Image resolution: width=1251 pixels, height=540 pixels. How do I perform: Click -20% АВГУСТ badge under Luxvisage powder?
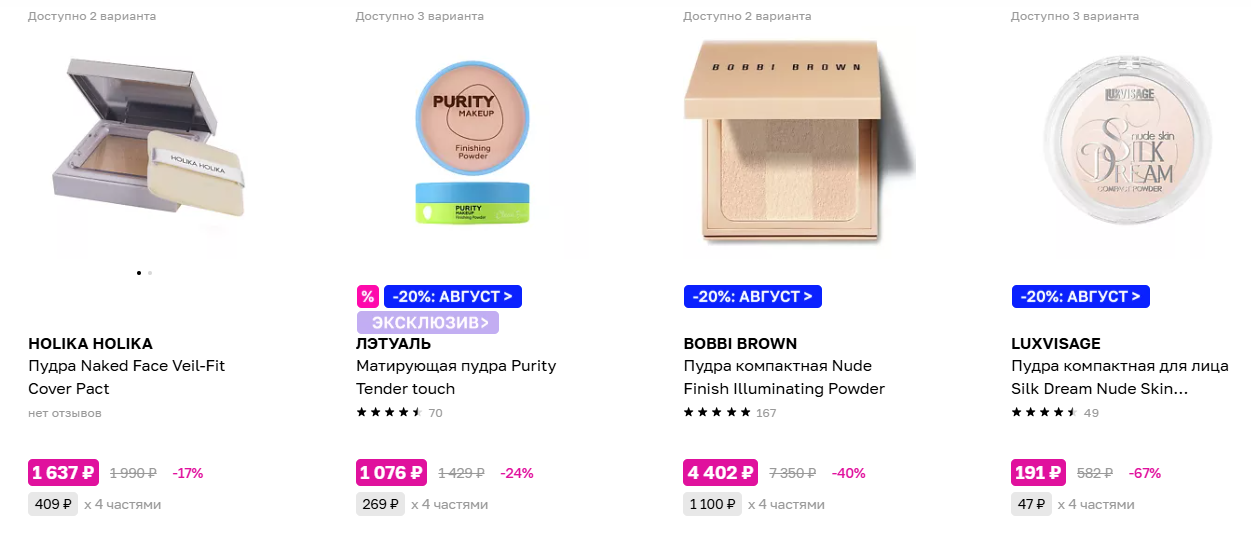coord(1081,297)
